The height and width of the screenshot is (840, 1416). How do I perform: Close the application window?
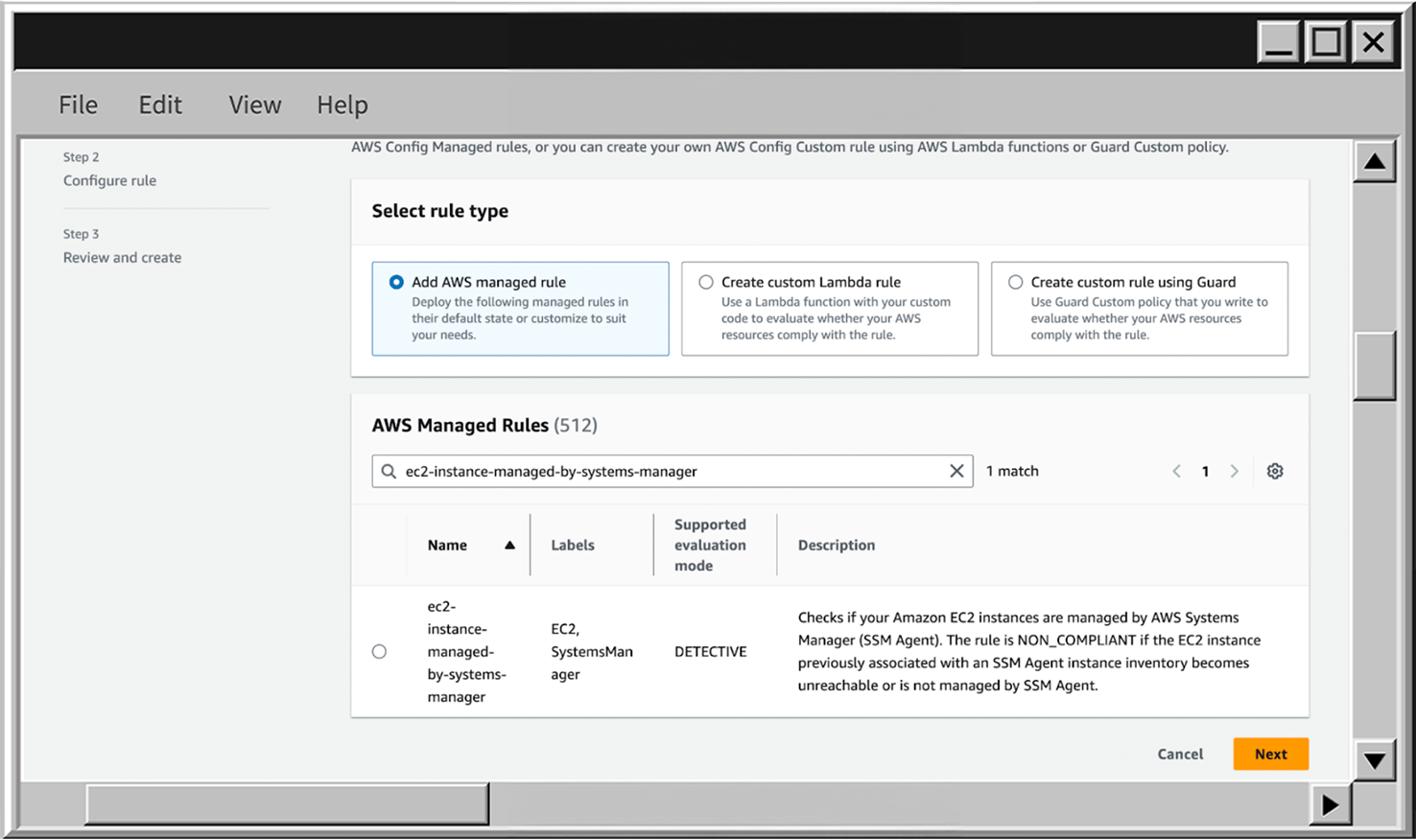(1374, 42)
